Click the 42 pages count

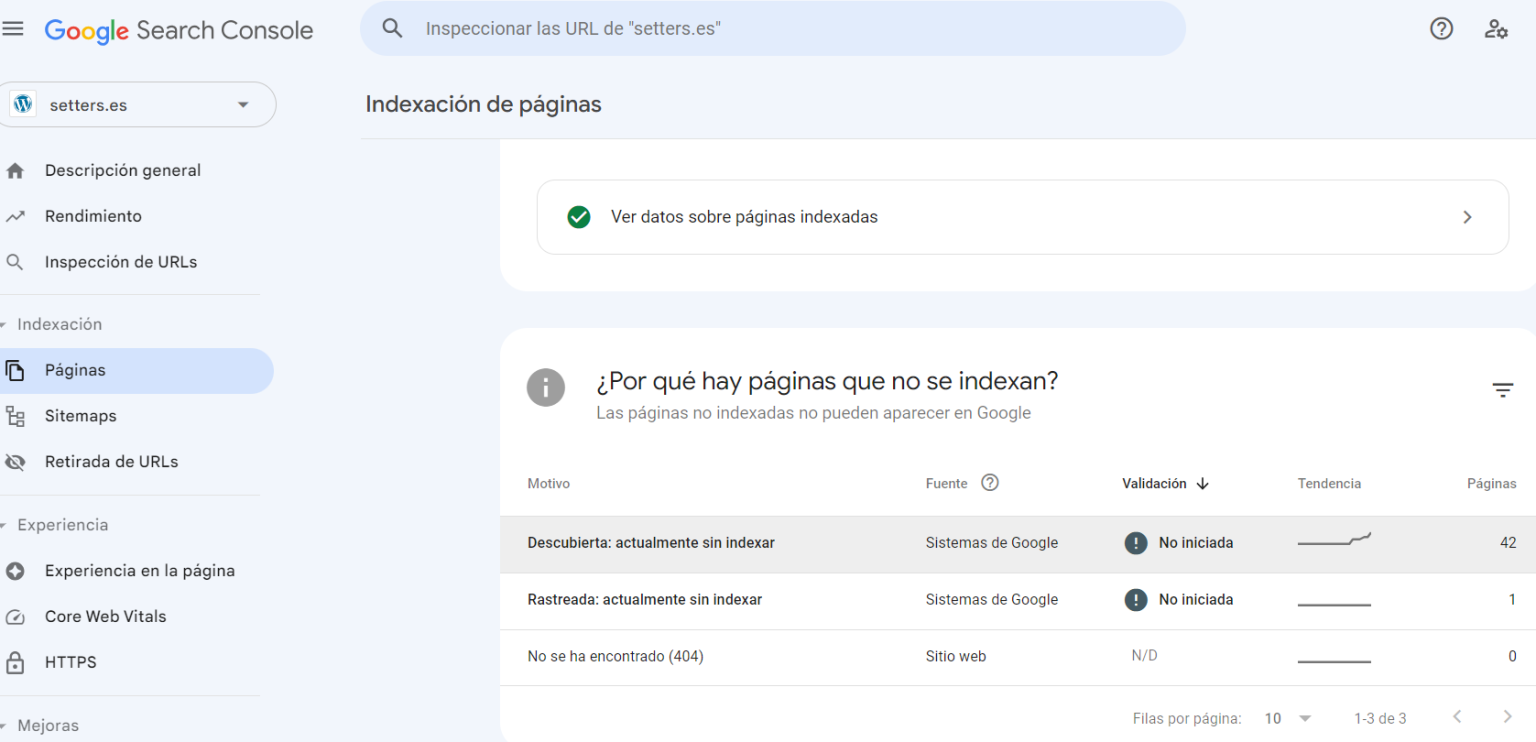(1507, 544)
